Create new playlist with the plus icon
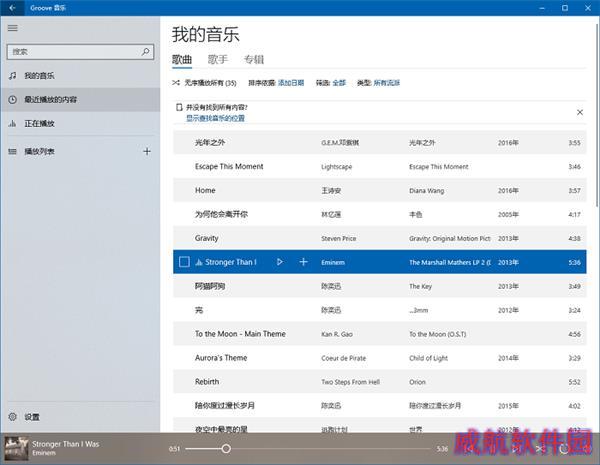 147,152
